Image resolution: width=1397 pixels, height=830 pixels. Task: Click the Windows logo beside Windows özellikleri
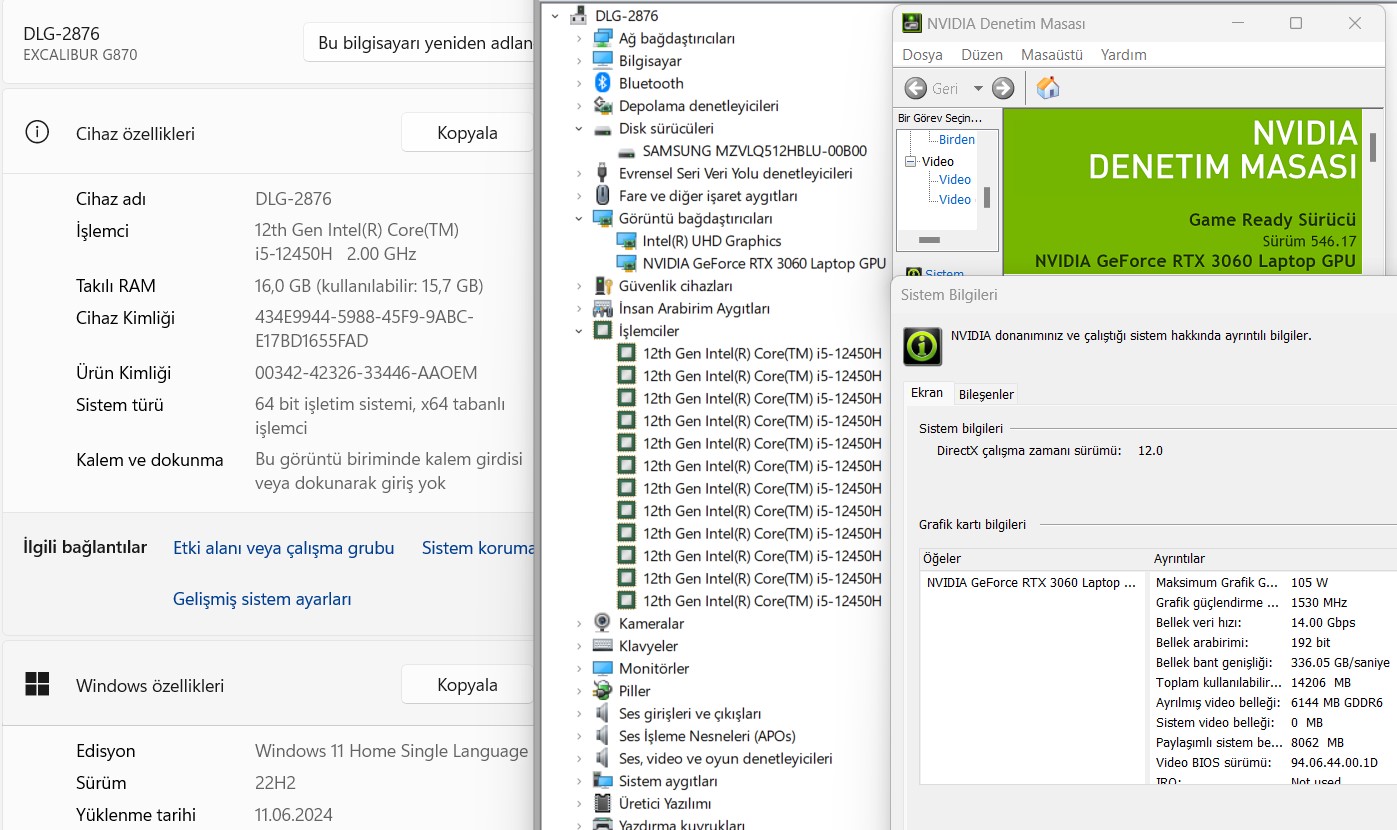[37, 684]
